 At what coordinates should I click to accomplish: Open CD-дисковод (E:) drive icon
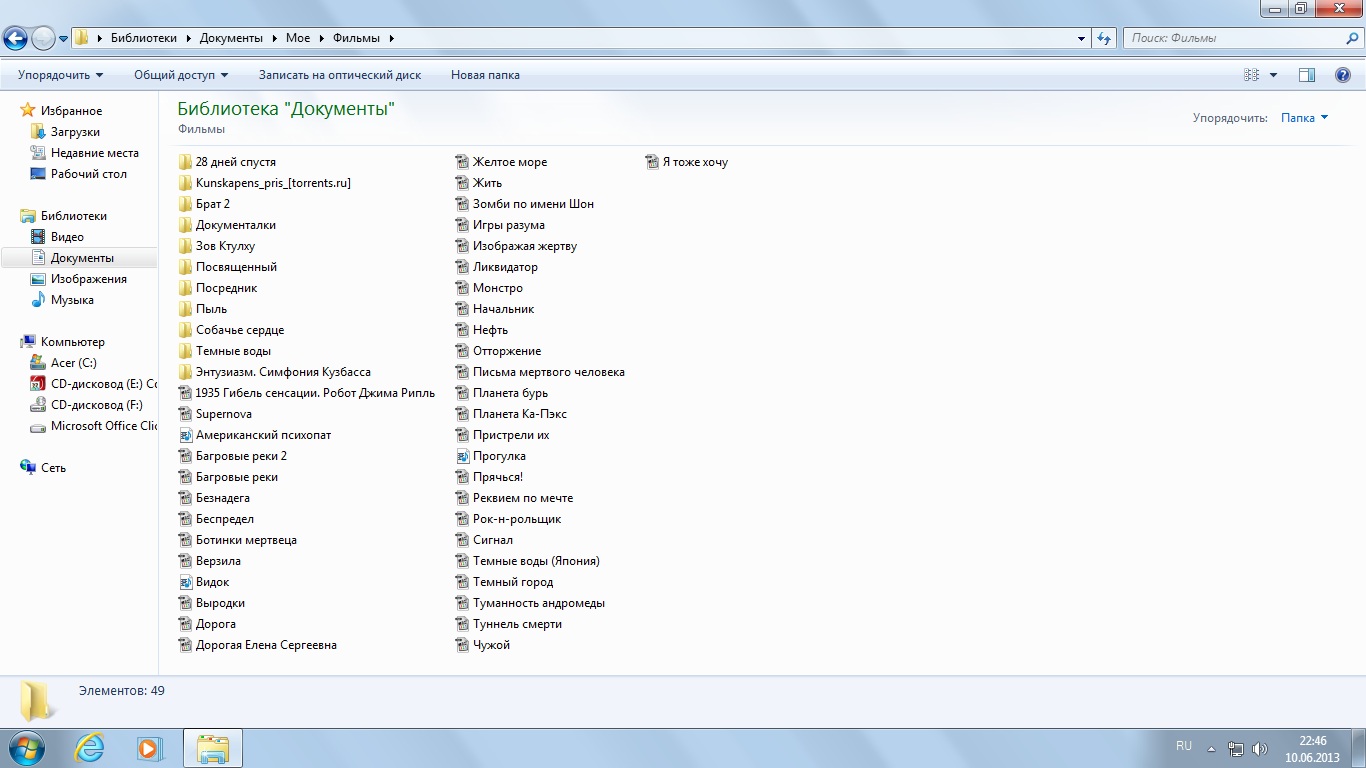[38, 384]
